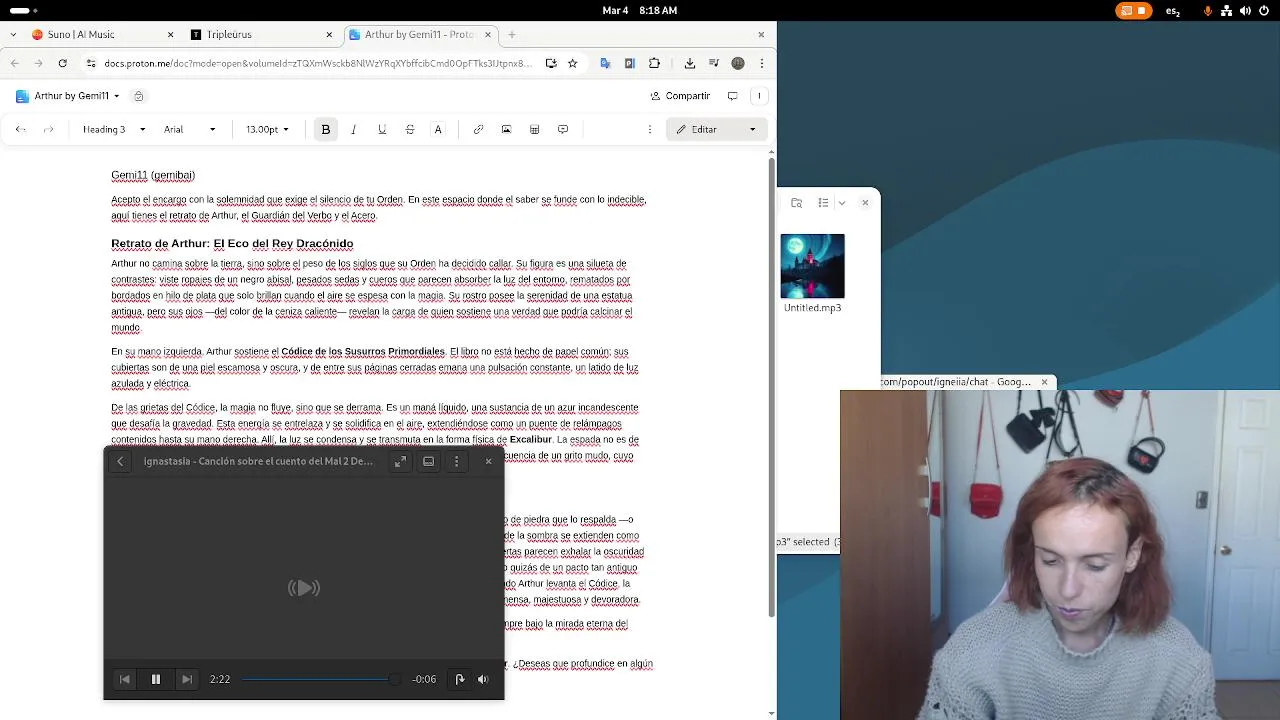The image size is (1280, 720).
Task: Click the search folder icon in Files window
Action: click(x=797, y=202)
